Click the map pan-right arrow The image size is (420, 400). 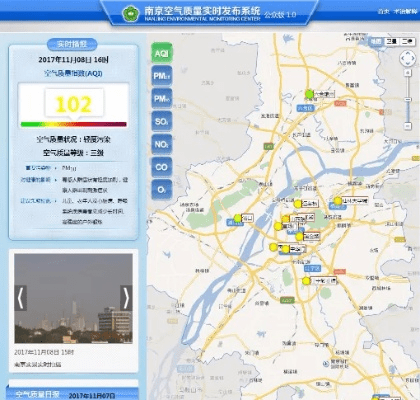(x=413, y=59)
